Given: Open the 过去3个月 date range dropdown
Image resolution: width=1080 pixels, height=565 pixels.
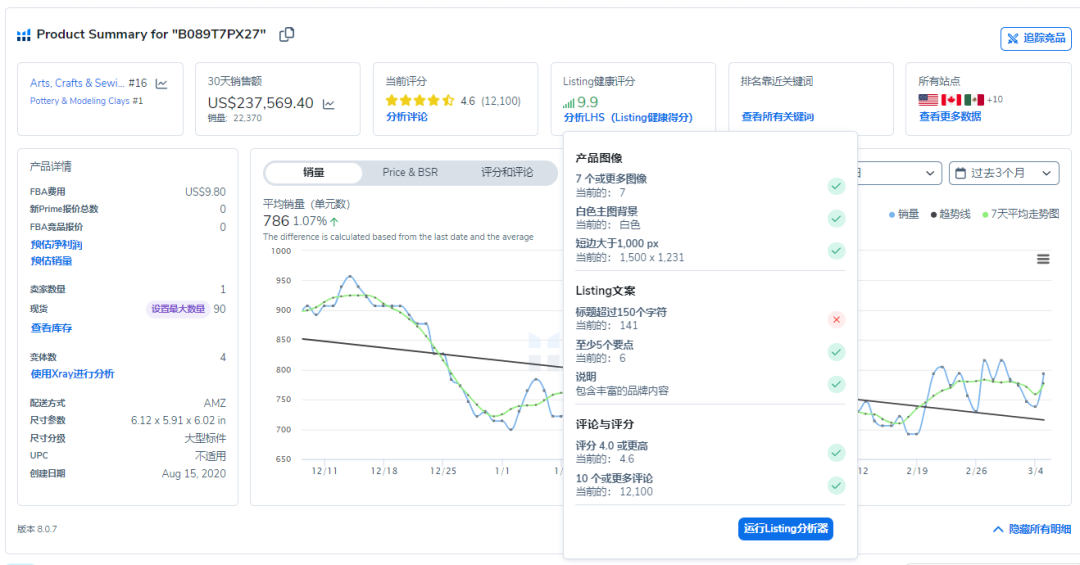Looking at the screenshot, I should (1004, 173).
